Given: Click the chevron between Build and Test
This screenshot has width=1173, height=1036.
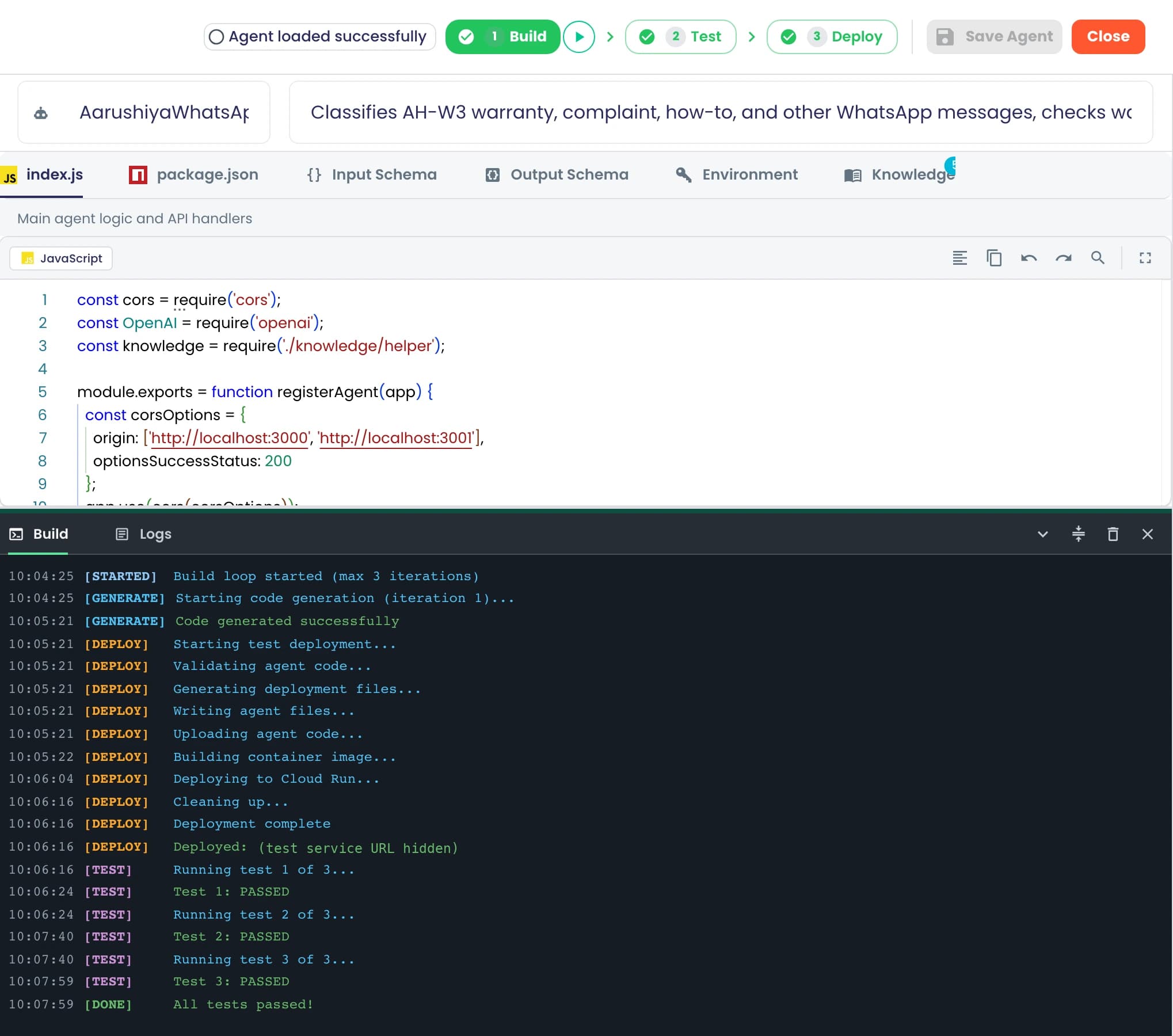Looking at the screenshot, I should pyautogui.click(x=610, y=37).
